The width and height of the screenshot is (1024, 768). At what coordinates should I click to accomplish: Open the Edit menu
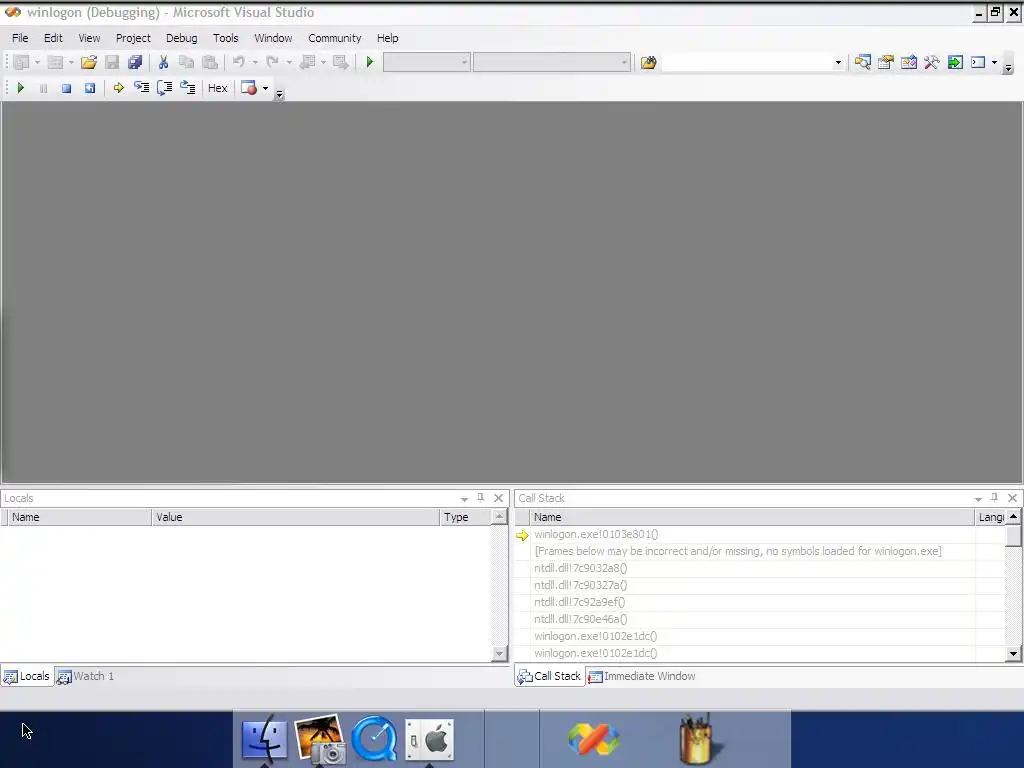[x=53, y=38]
